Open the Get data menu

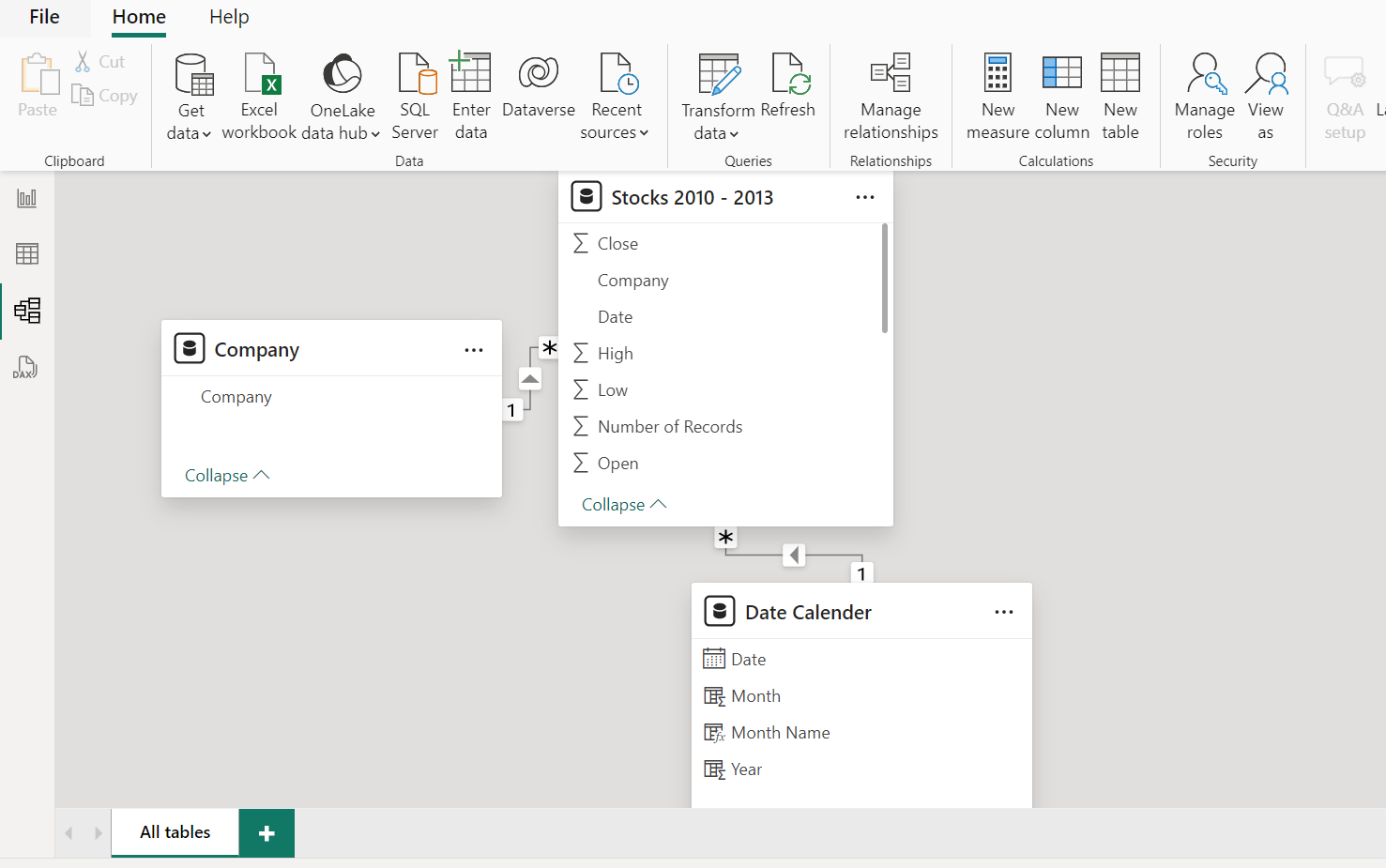coord(190,97)
